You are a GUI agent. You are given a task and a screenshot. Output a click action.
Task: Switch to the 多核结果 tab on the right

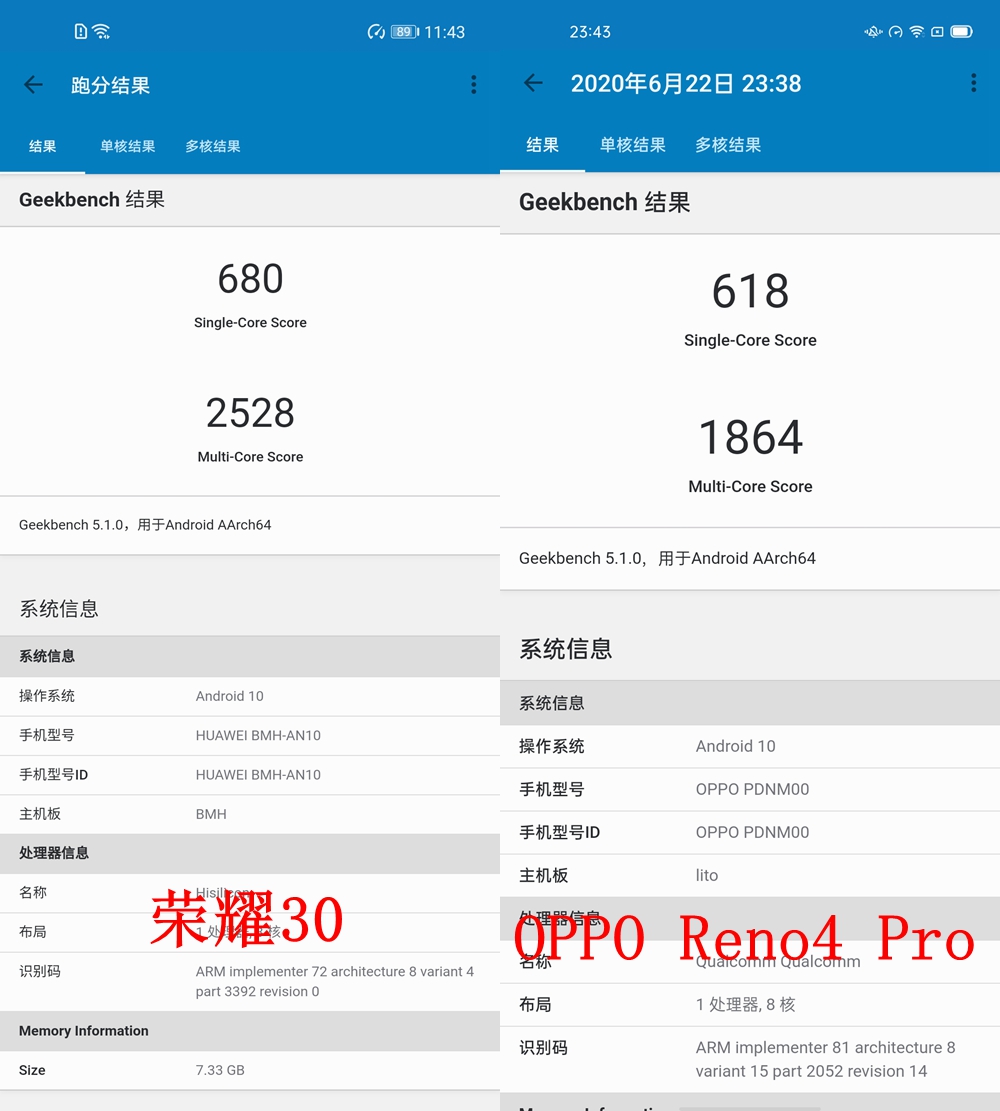pyautogui.click(x=727, y=145)
